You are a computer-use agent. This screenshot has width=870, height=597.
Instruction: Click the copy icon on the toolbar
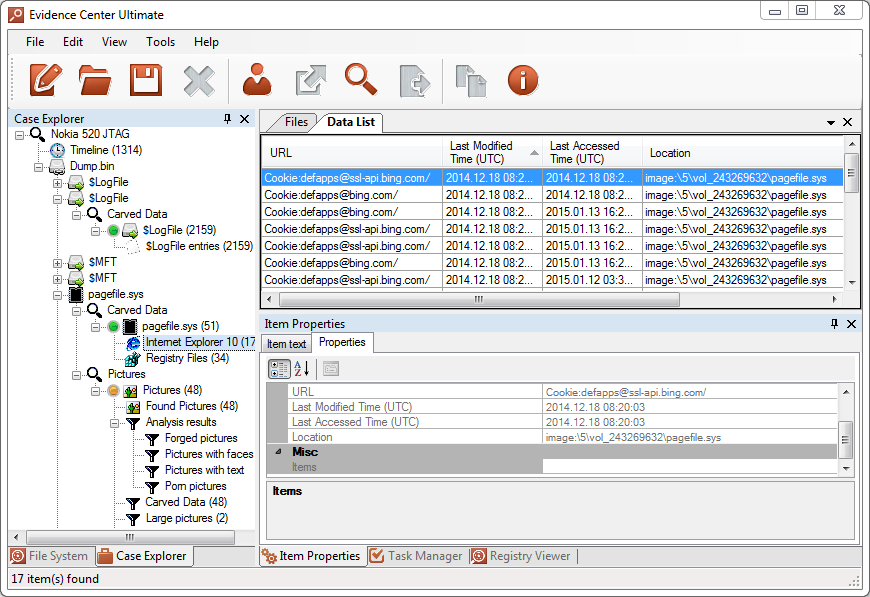coord(470,80)
